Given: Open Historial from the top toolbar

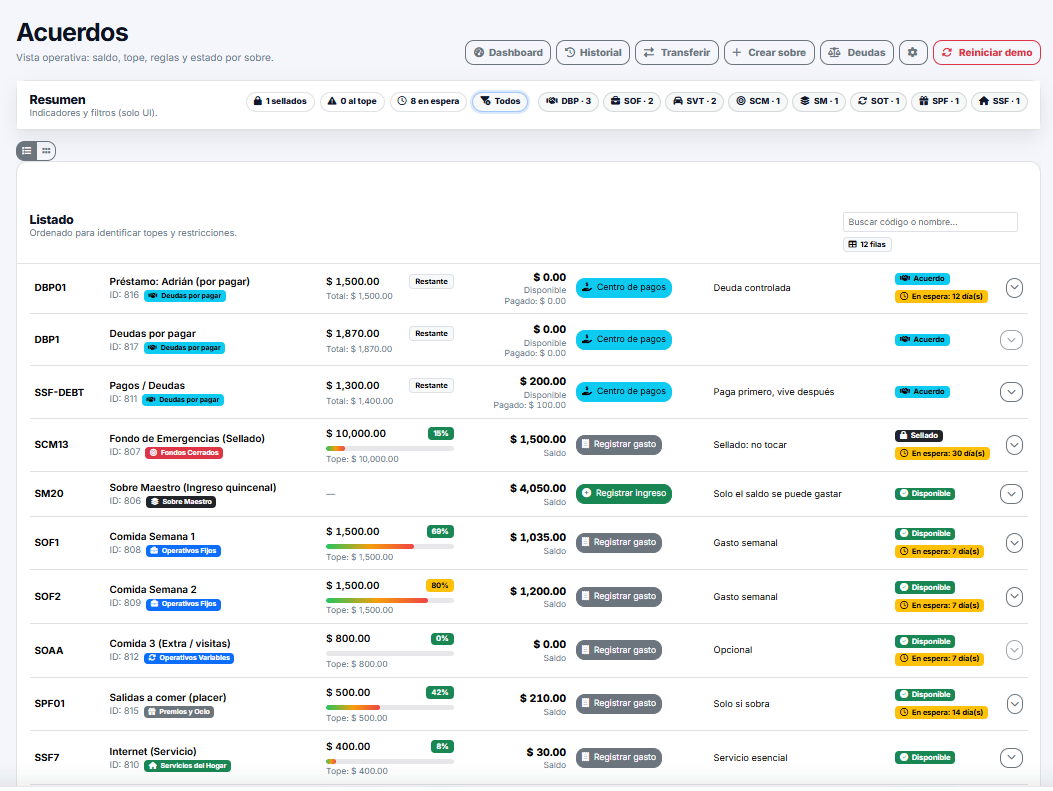Looking at the screenshot, I should (592, 53).
